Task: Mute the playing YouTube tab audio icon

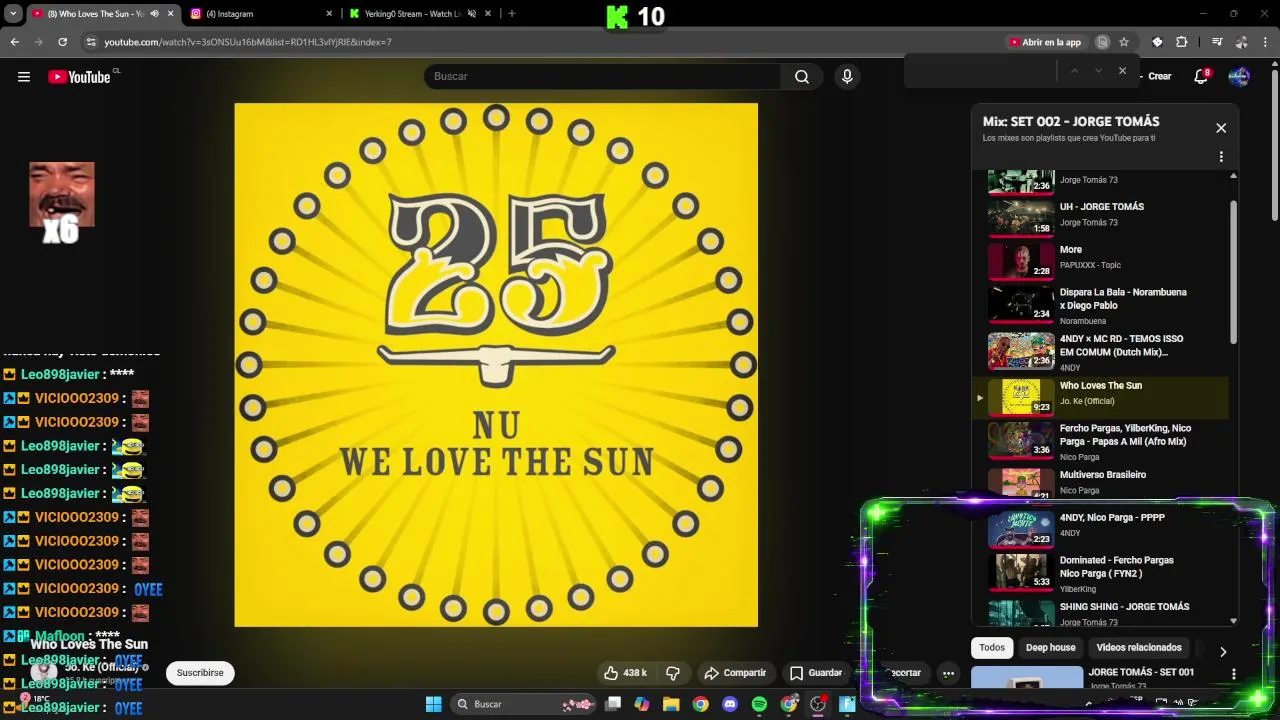Action: (154, 14)
